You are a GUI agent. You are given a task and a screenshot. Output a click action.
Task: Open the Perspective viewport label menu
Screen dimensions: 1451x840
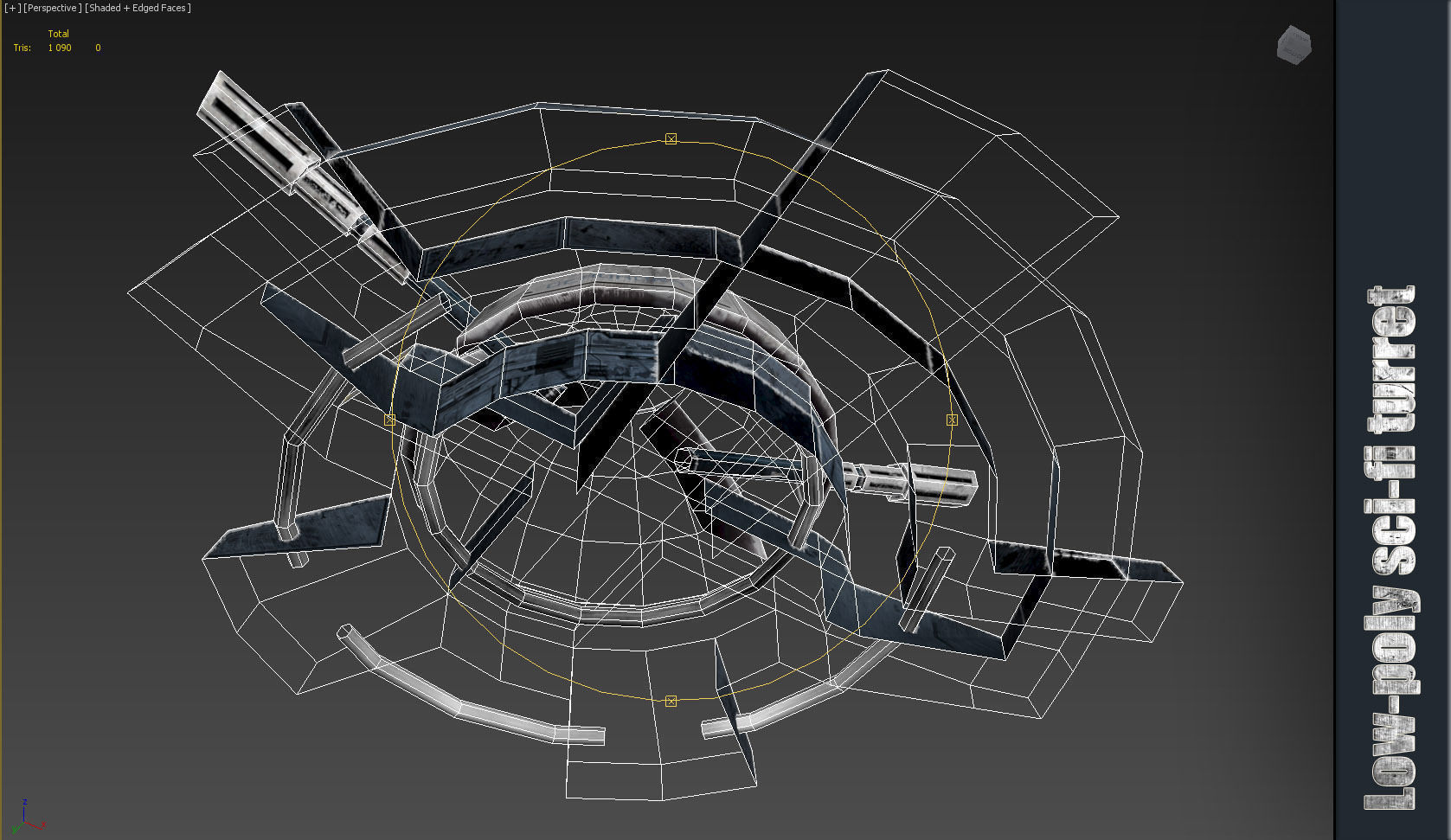52,8
